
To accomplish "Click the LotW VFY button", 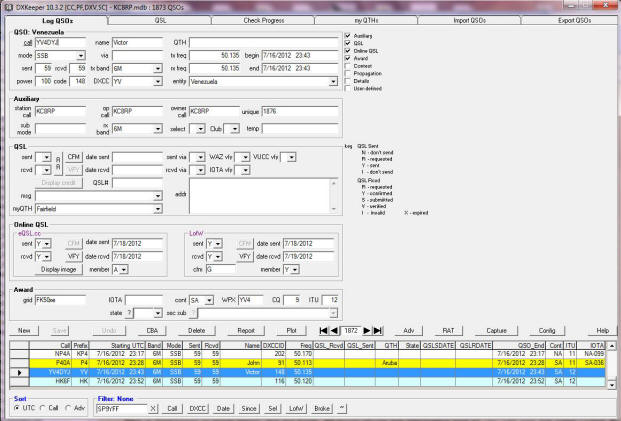I will (x=245, y=257).
